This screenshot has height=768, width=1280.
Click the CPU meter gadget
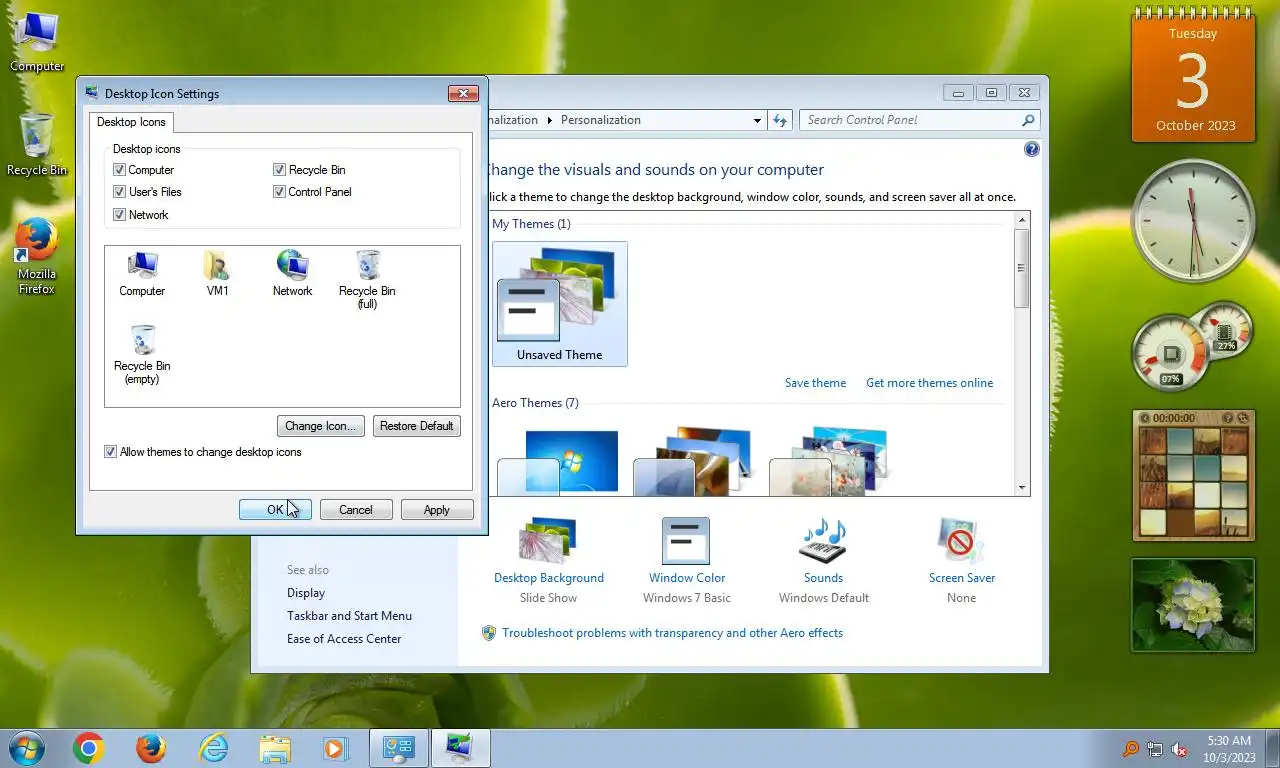tap(1192, 348)
